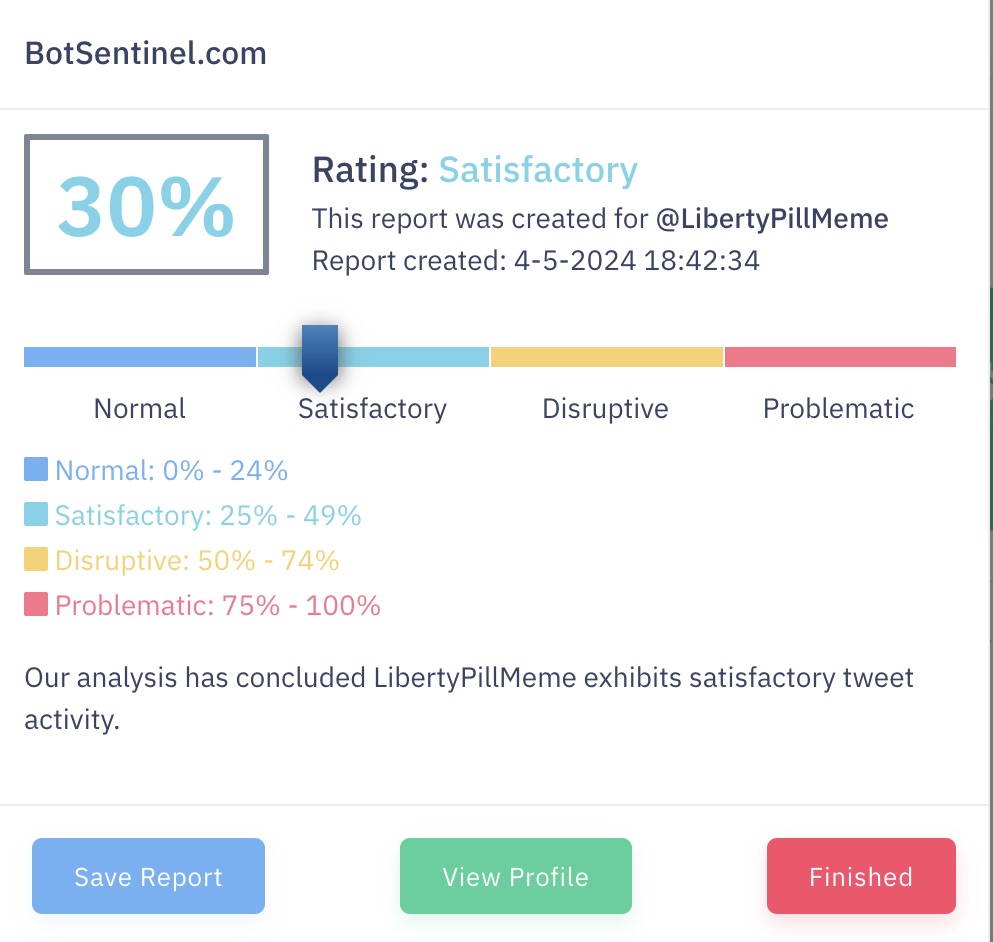Viewport: 993px width, 942px height.
Task: Click the @LibertyPillMeme account handle
Action: [772, 218]
